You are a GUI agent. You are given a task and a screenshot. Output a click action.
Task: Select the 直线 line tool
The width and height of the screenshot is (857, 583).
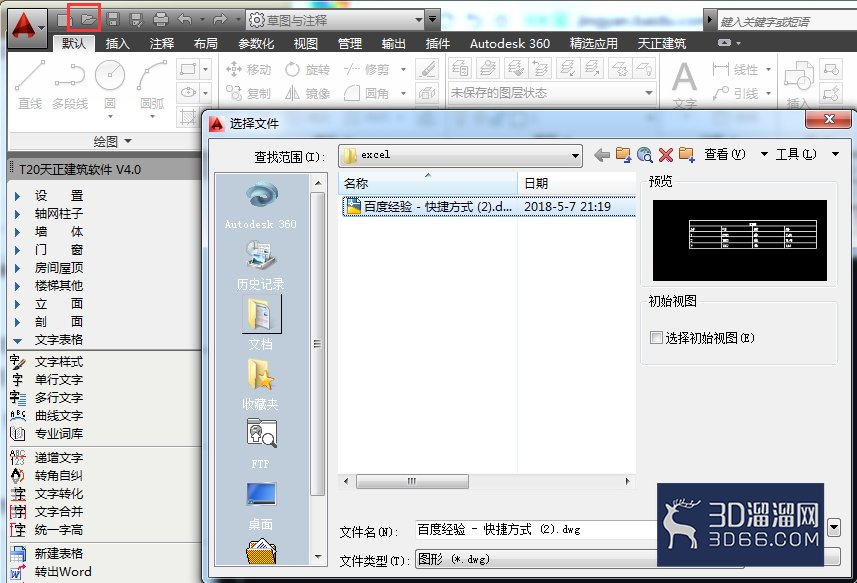point(30,85)
